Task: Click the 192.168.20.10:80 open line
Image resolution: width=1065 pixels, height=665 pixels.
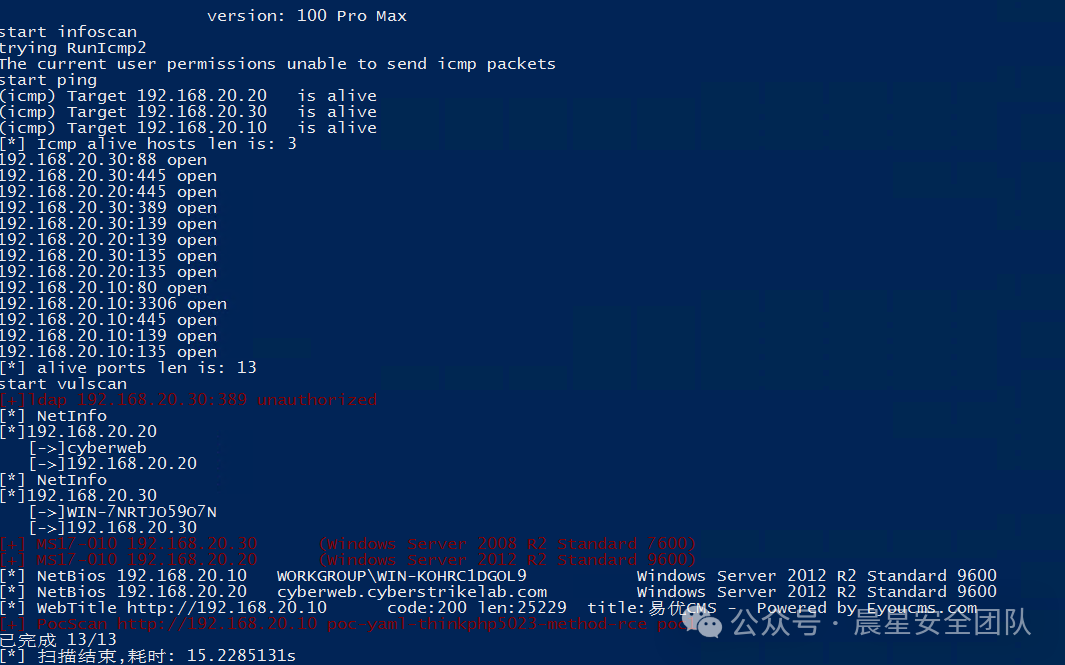Action: click(103, 288)
